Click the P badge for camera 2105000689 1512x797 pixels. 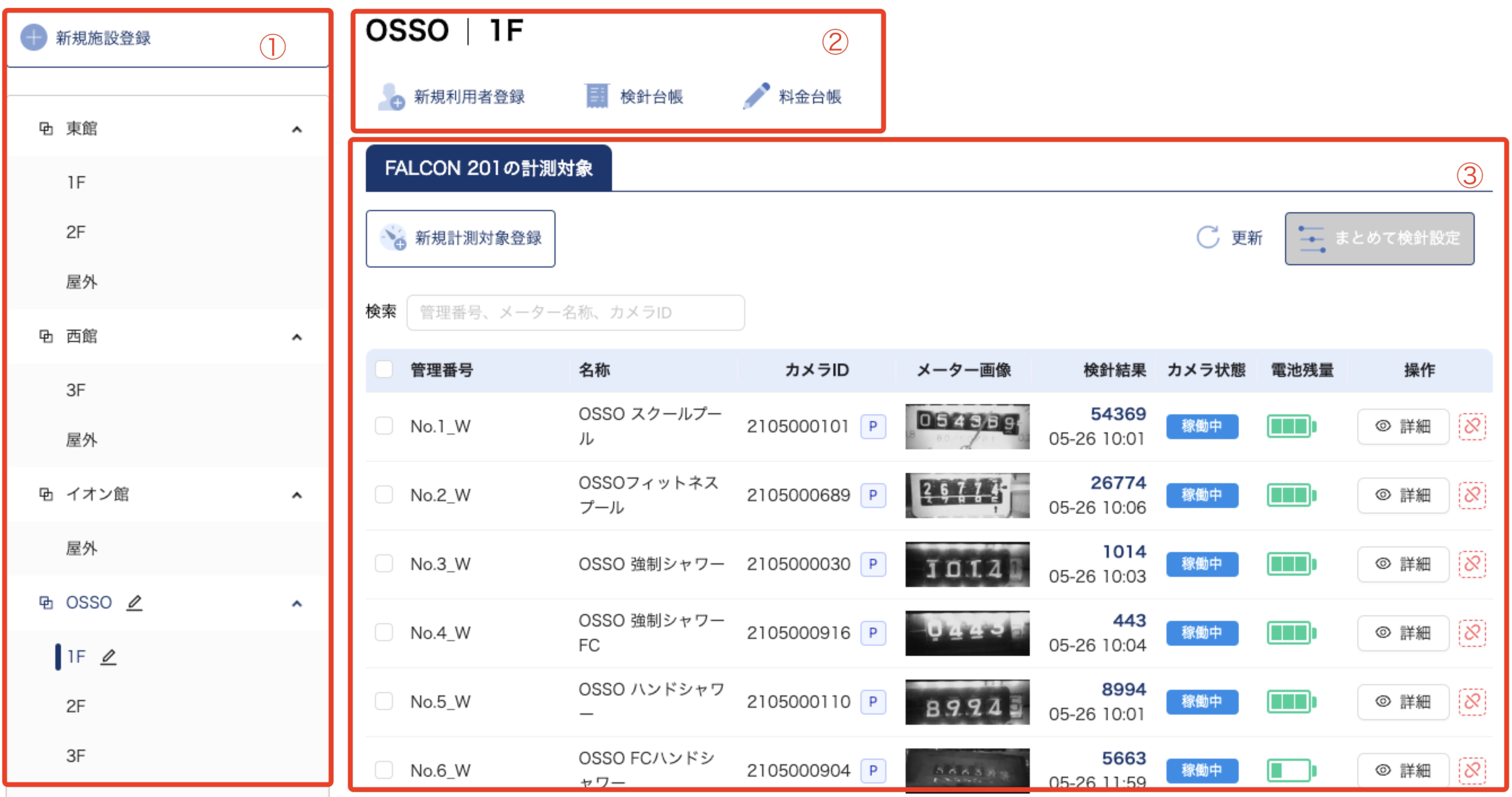click(x=873, y=495)
